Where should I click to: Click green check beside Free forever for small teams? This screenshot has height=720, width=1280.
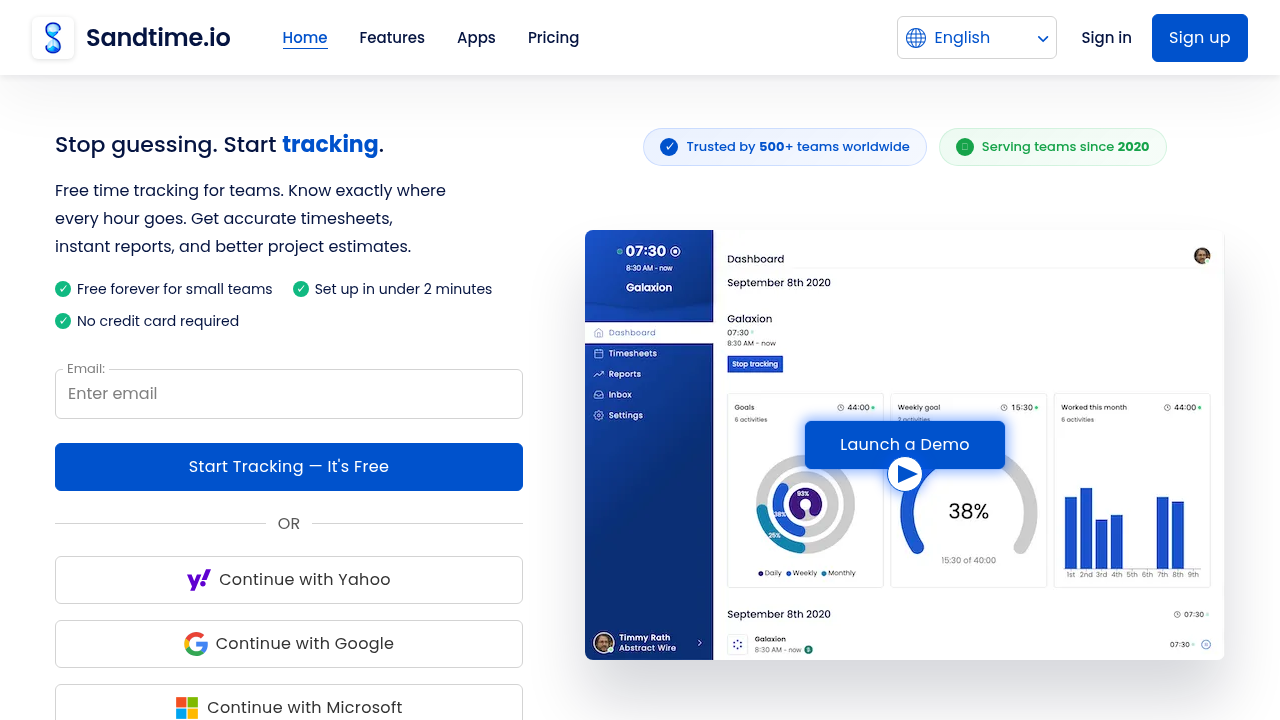pyautogui.click(x=63, y=289)
